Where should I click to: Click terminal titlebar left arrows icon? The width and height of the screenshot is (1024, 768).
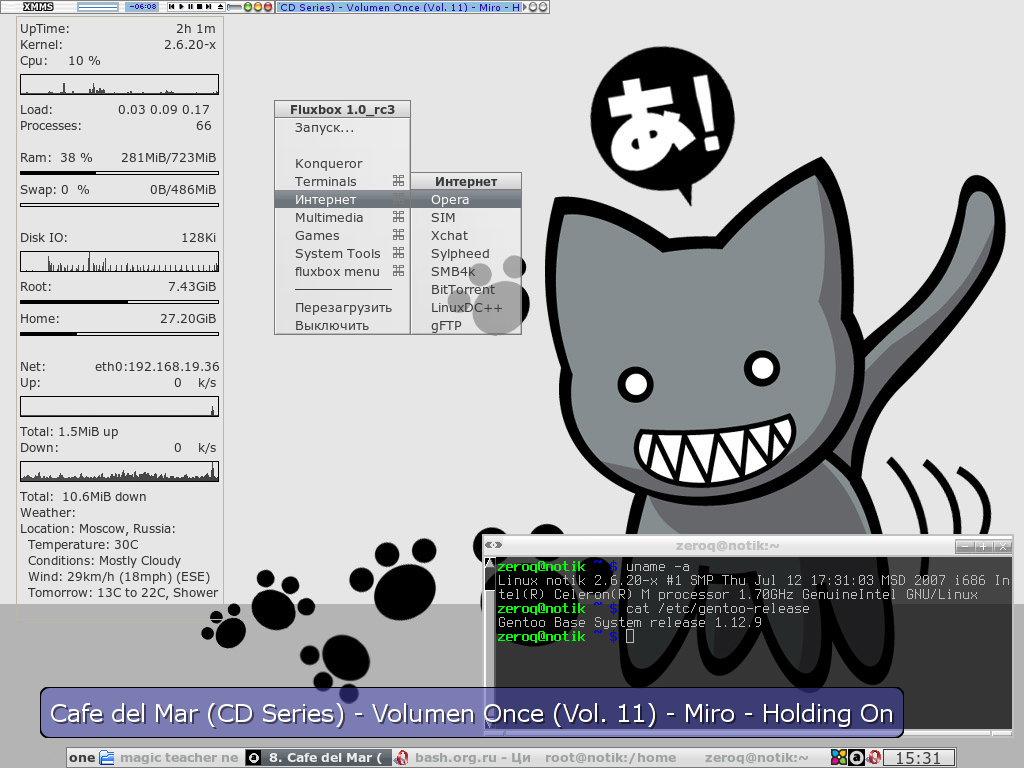coord(493,545)
